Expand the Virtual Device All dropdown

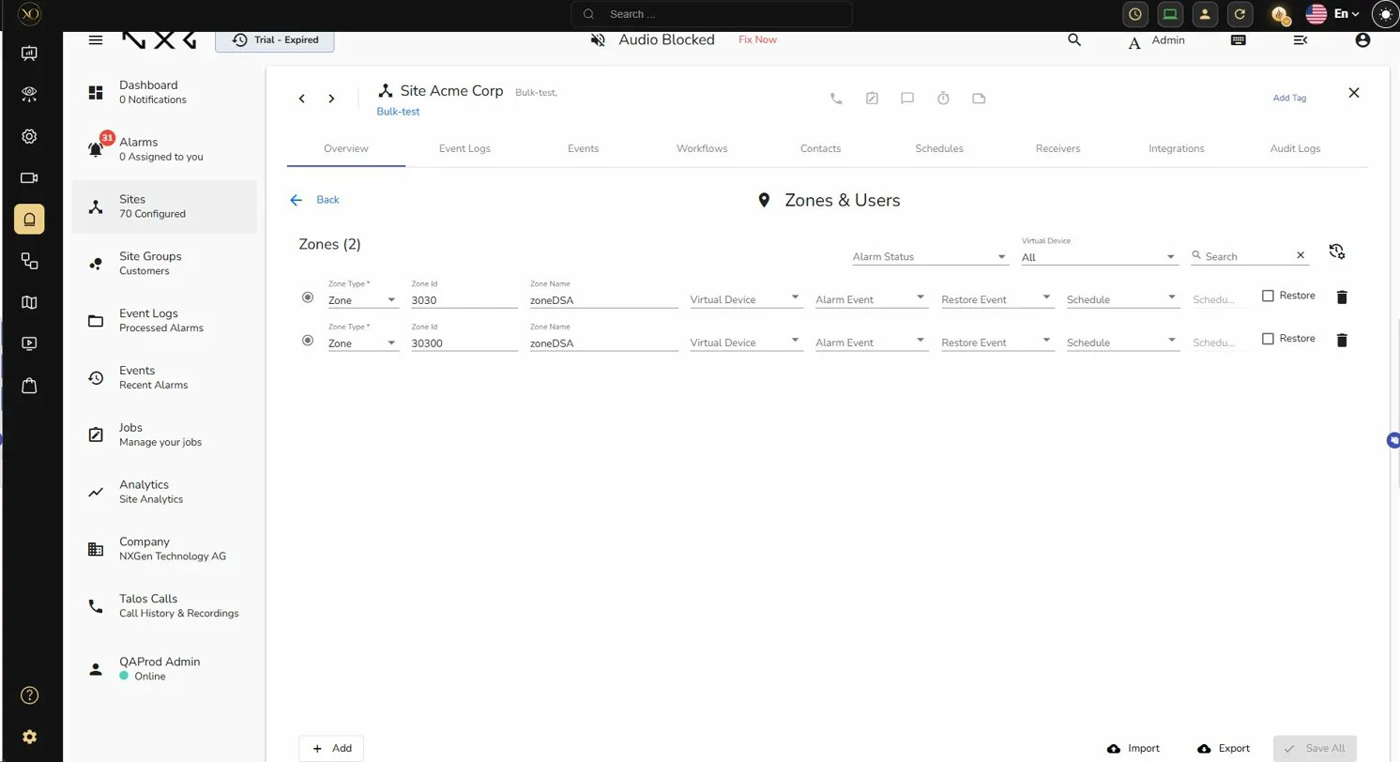[1097, 257]
